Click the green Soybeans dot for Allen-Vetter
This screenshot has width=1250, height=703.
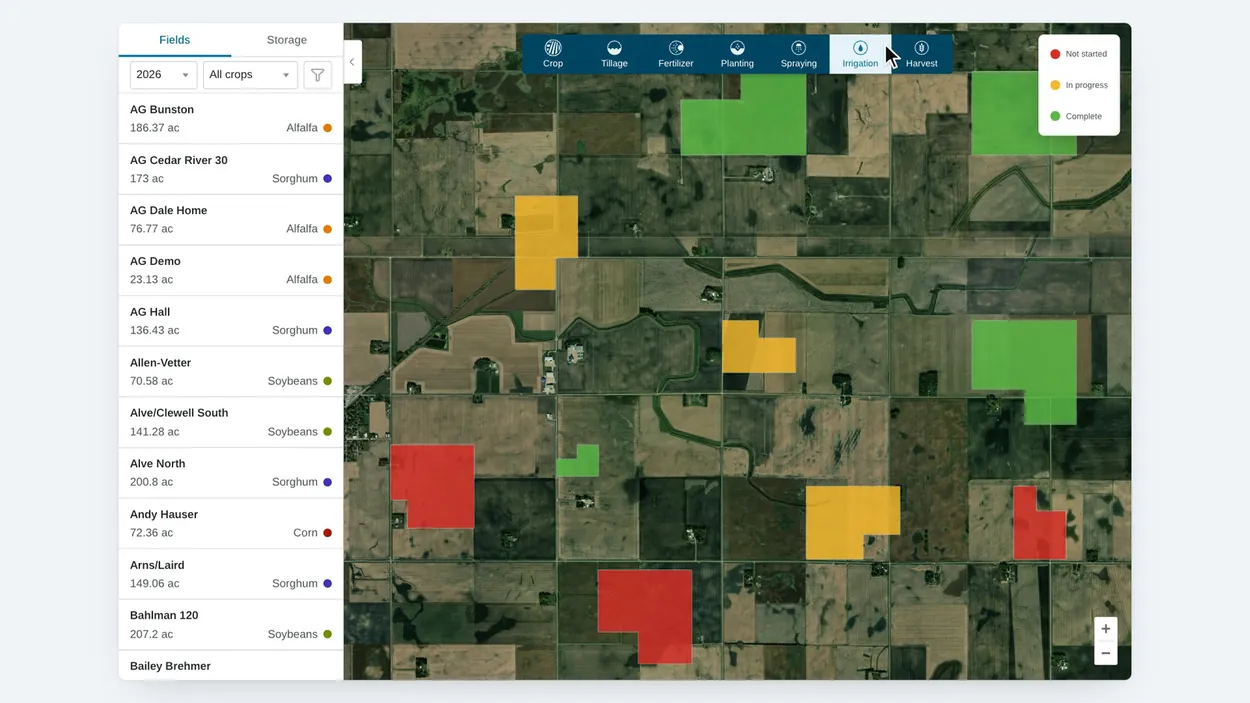coord(327,381)
